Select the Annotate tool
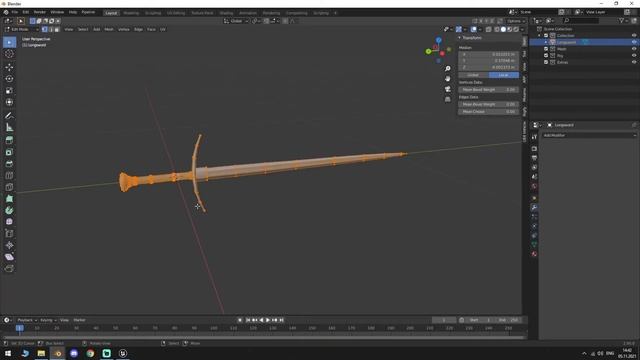 pyautogui.click(x=9, y=116)
